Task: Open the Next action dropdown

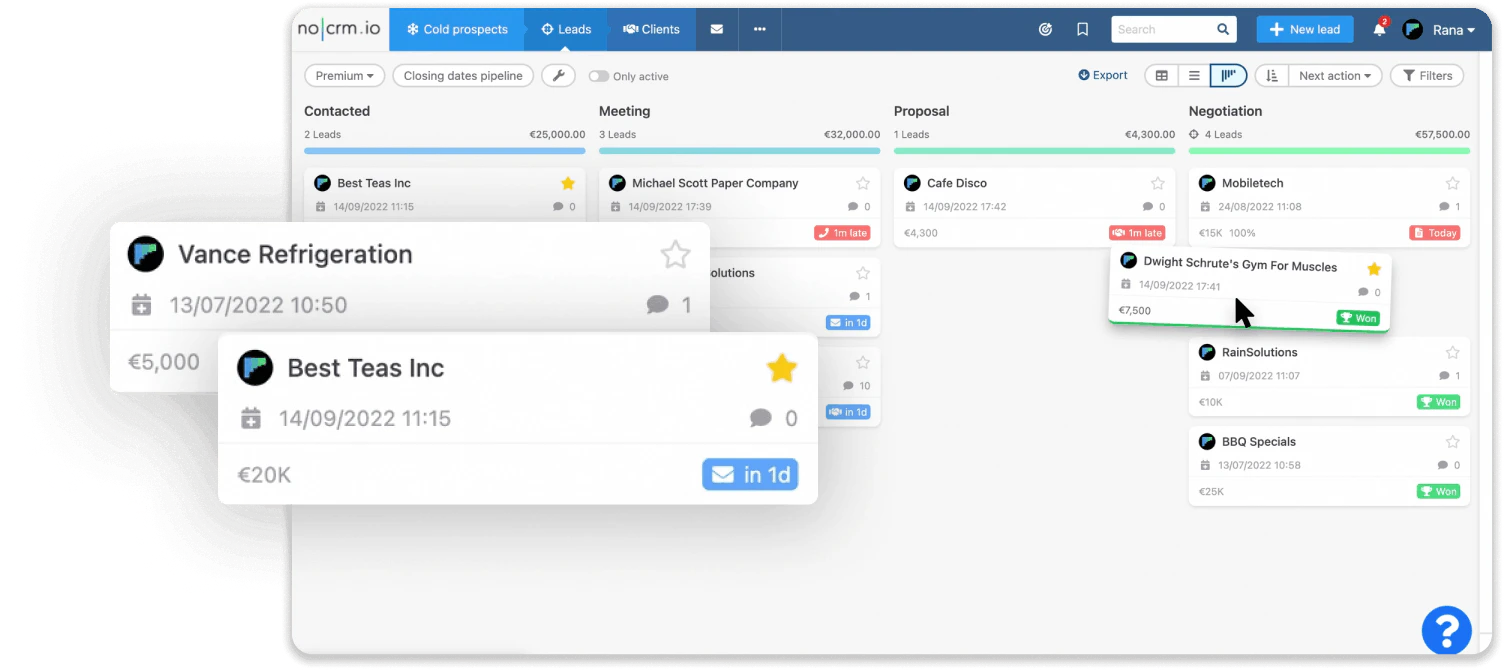Action: pyautogui.click(x=1335, y=76)
